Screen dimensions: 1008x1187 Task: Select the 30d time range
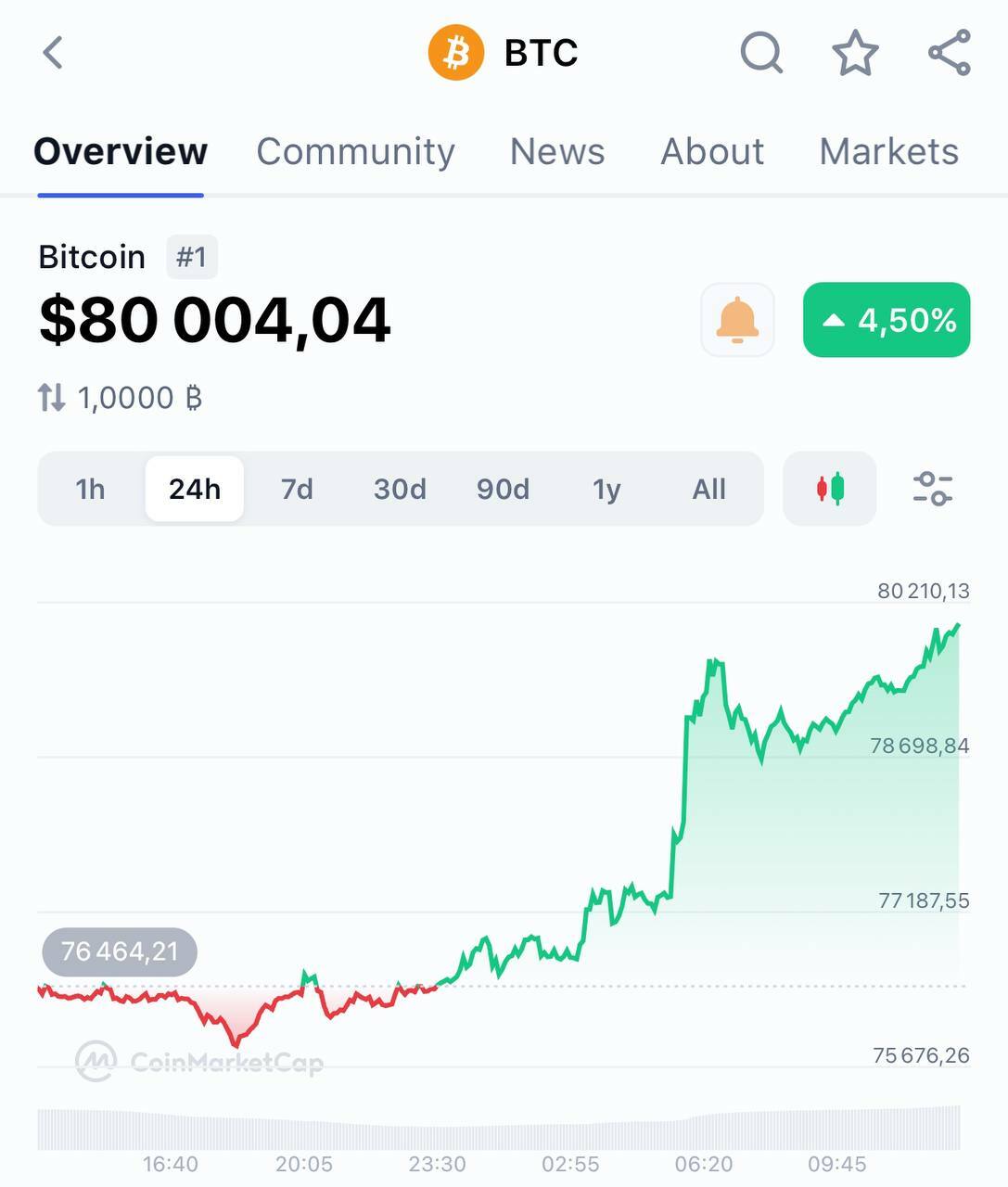[400, 489]
